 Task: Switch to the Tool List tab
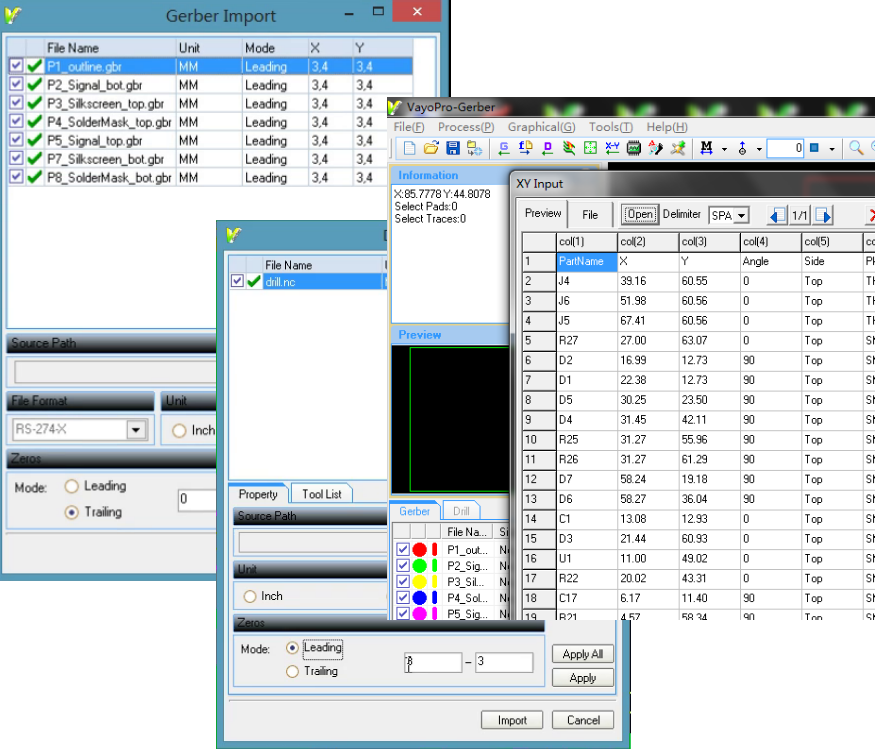(321, 494)
